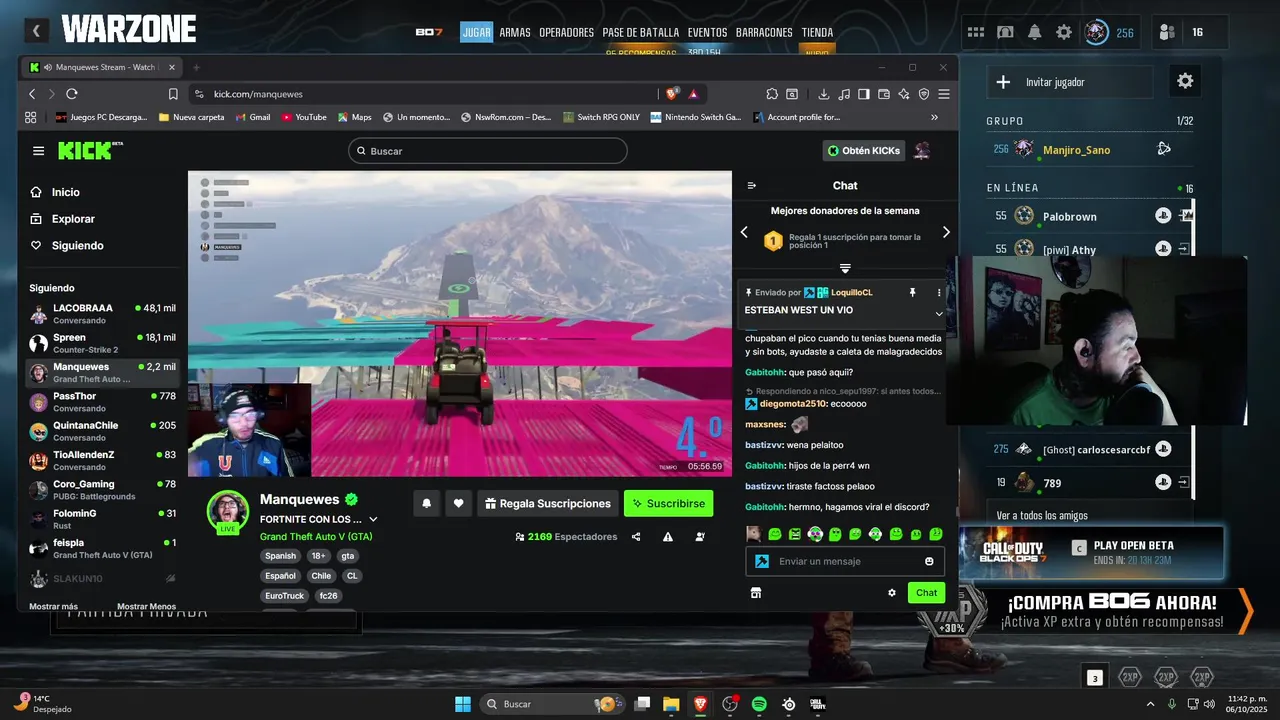The image size is (1280, 720).
Task: Open File Explorer from taskbar
Action: [671, 704]
